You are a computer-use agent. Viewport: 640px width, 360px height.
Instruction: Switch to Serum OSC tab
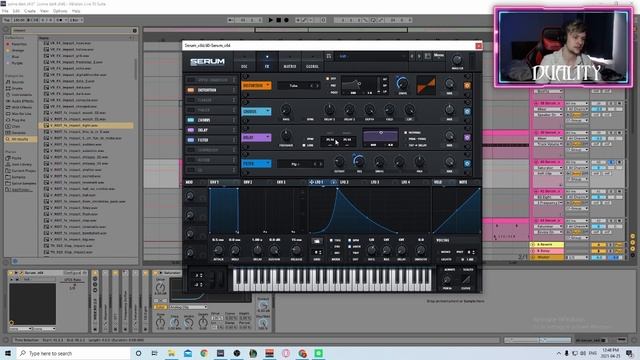244,66
